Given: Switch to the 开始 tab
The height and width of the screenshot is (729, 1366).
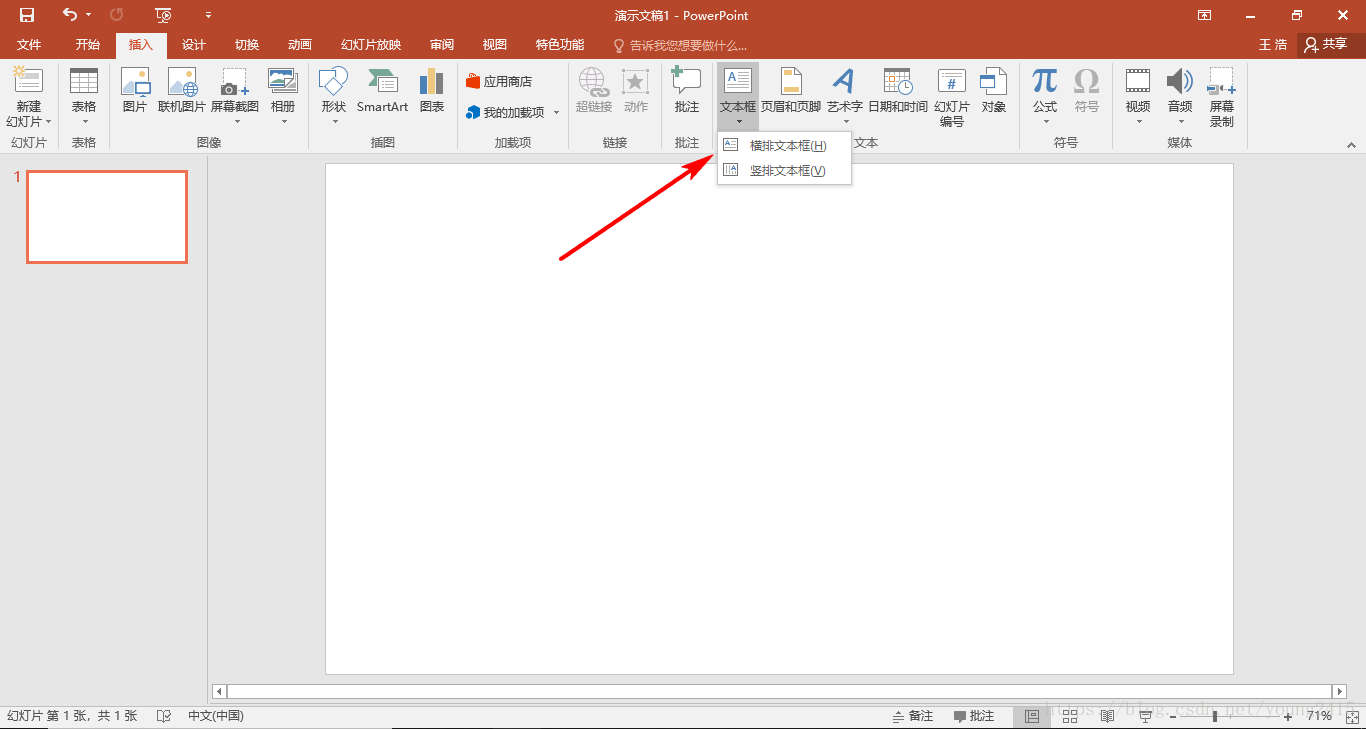Looking at the screenshot, I should click(x=88, y=45).
